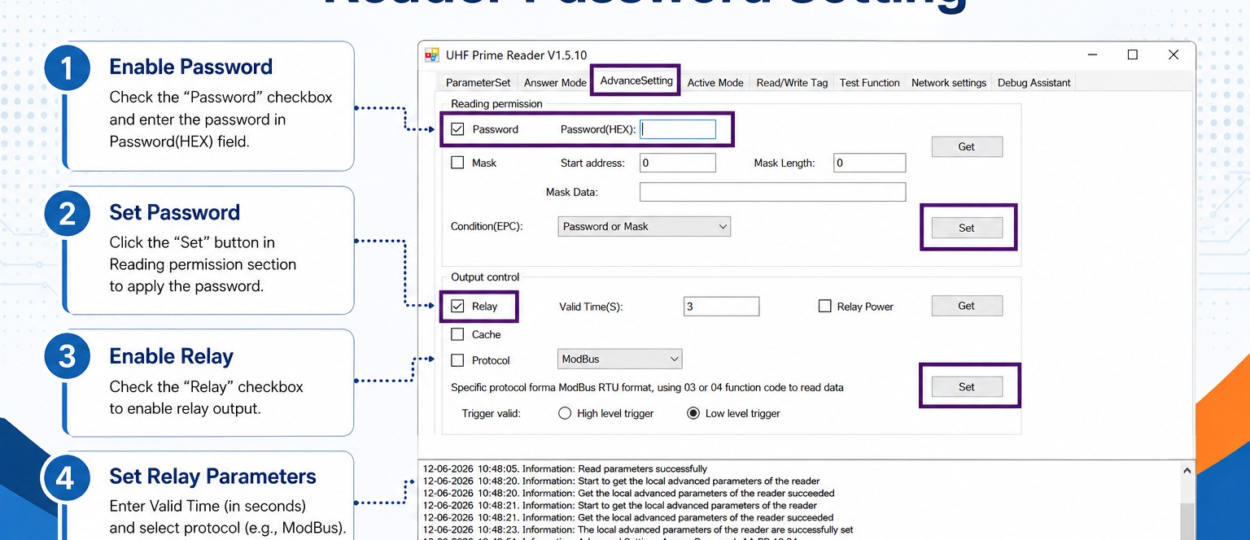Open the Condition(EPC) dropdown

pyautogui.click(x=644, y=226)
